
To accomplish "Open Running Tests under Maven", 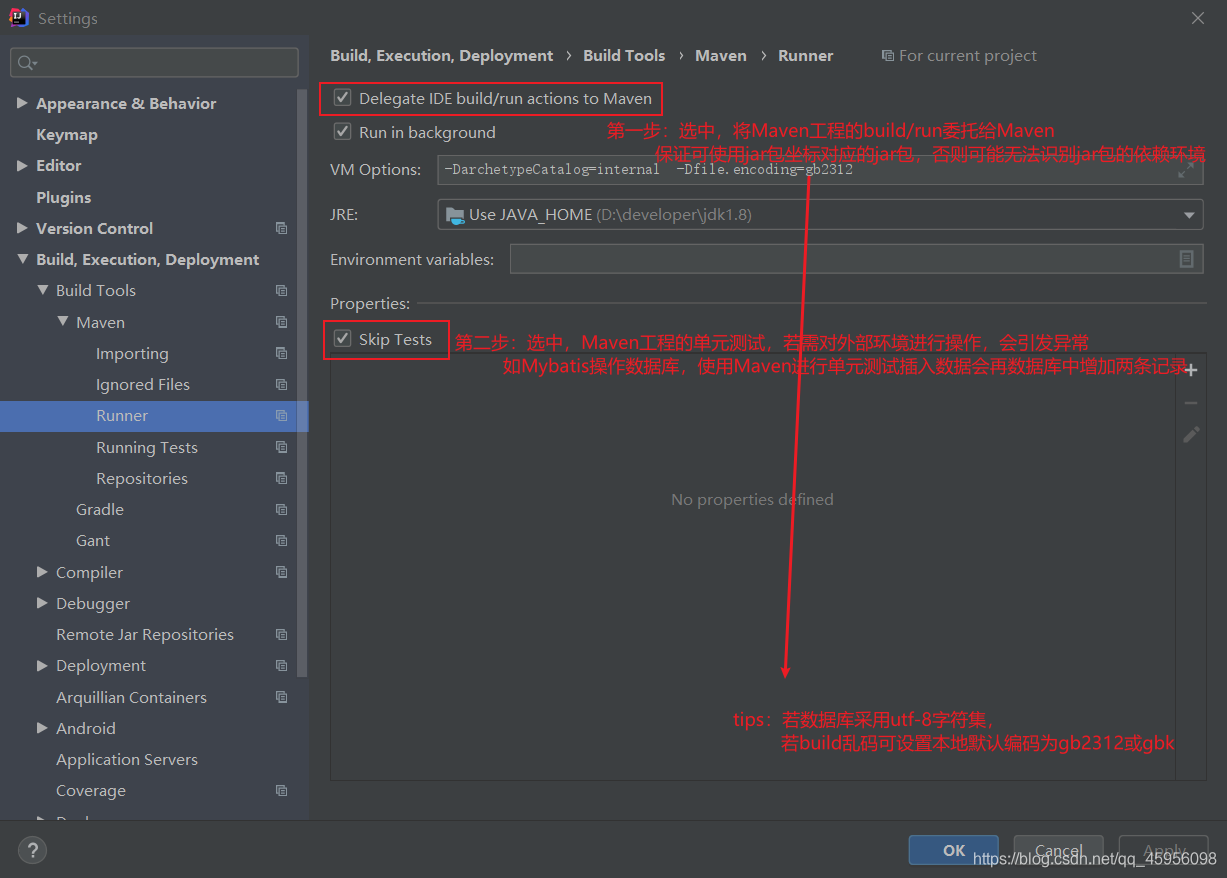I will pos(147,447).
